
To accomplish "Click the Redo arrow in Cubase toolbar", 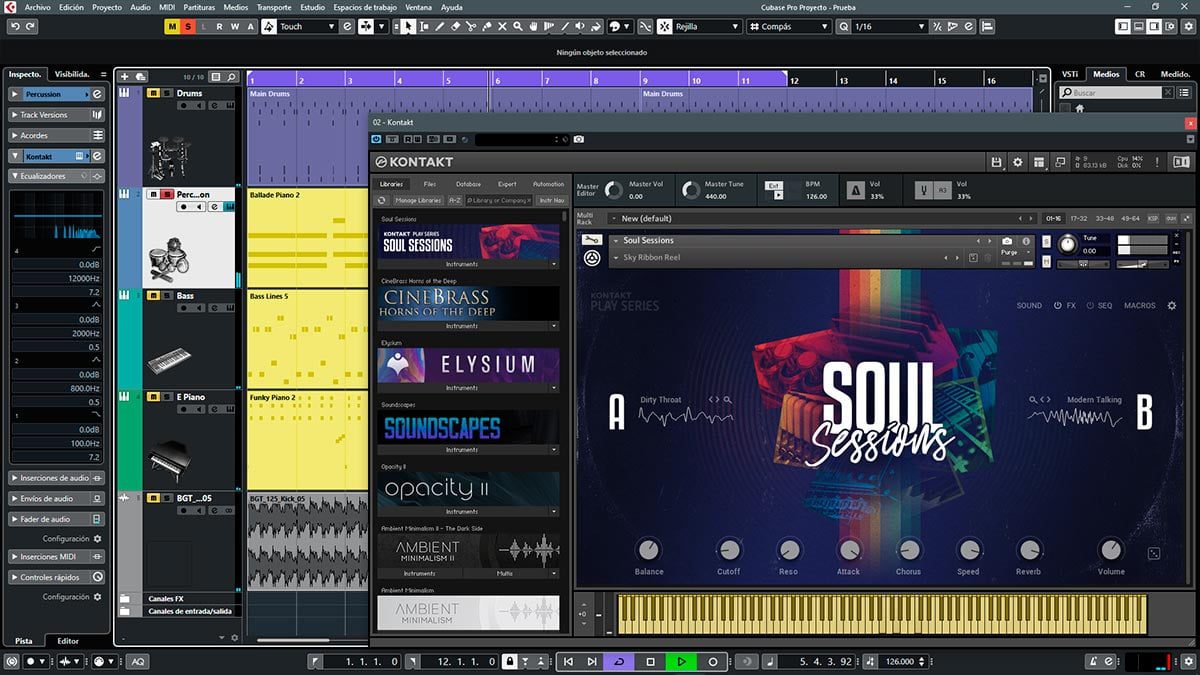I will click(32, 26).
